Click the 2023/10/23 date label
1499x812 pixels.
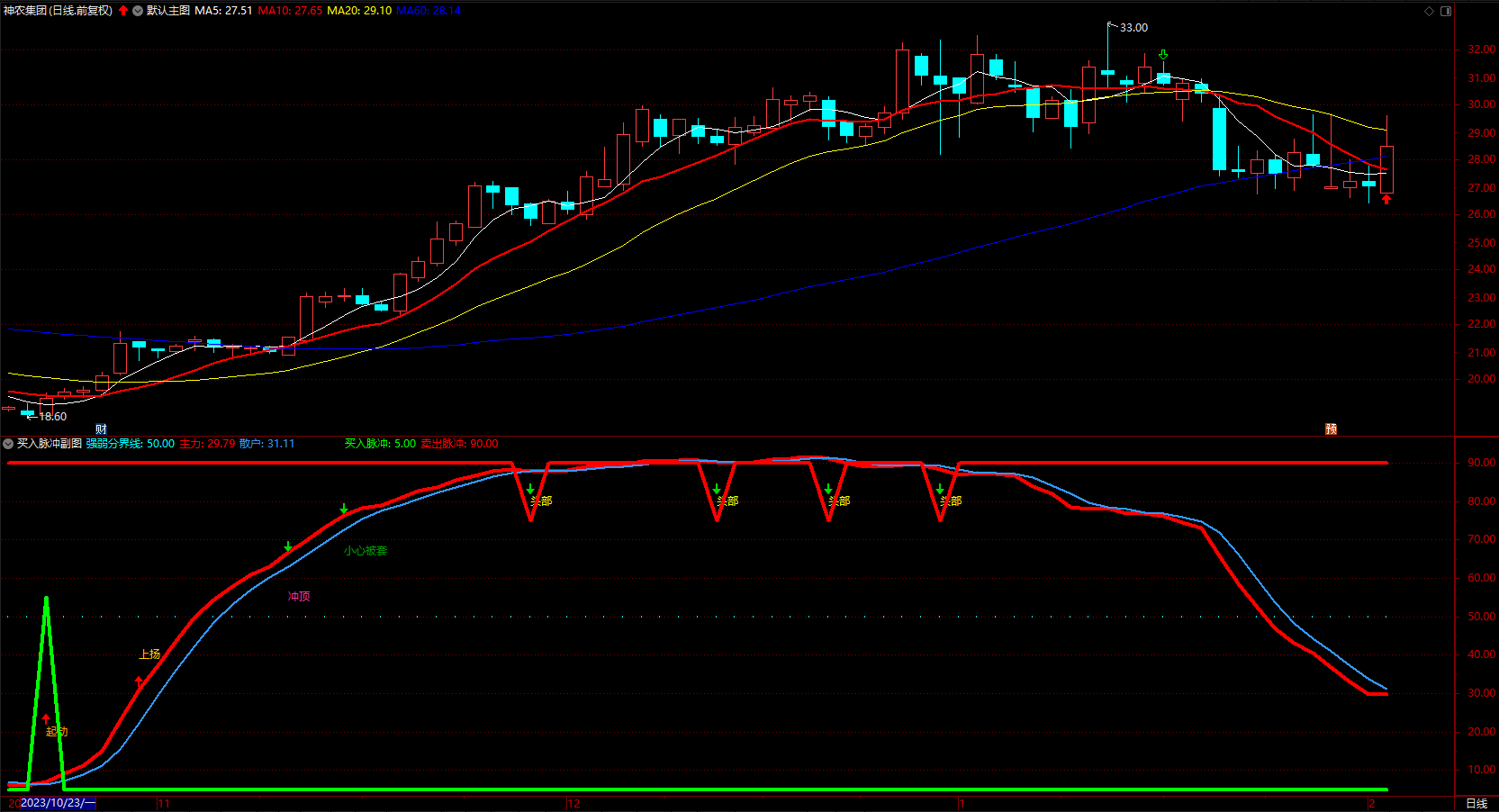tap(58, 803)
